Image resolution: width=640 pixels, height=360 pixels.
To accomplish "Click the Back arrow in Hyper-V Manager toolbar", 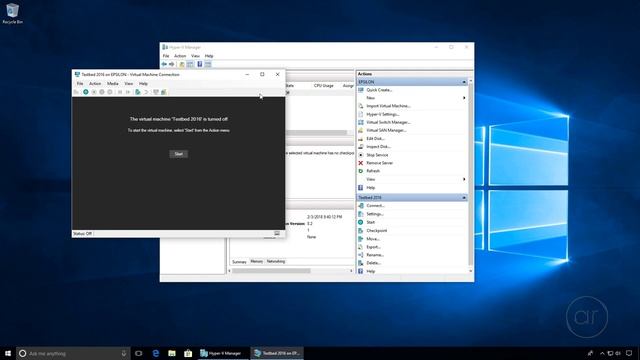I will tap(164, 64).
